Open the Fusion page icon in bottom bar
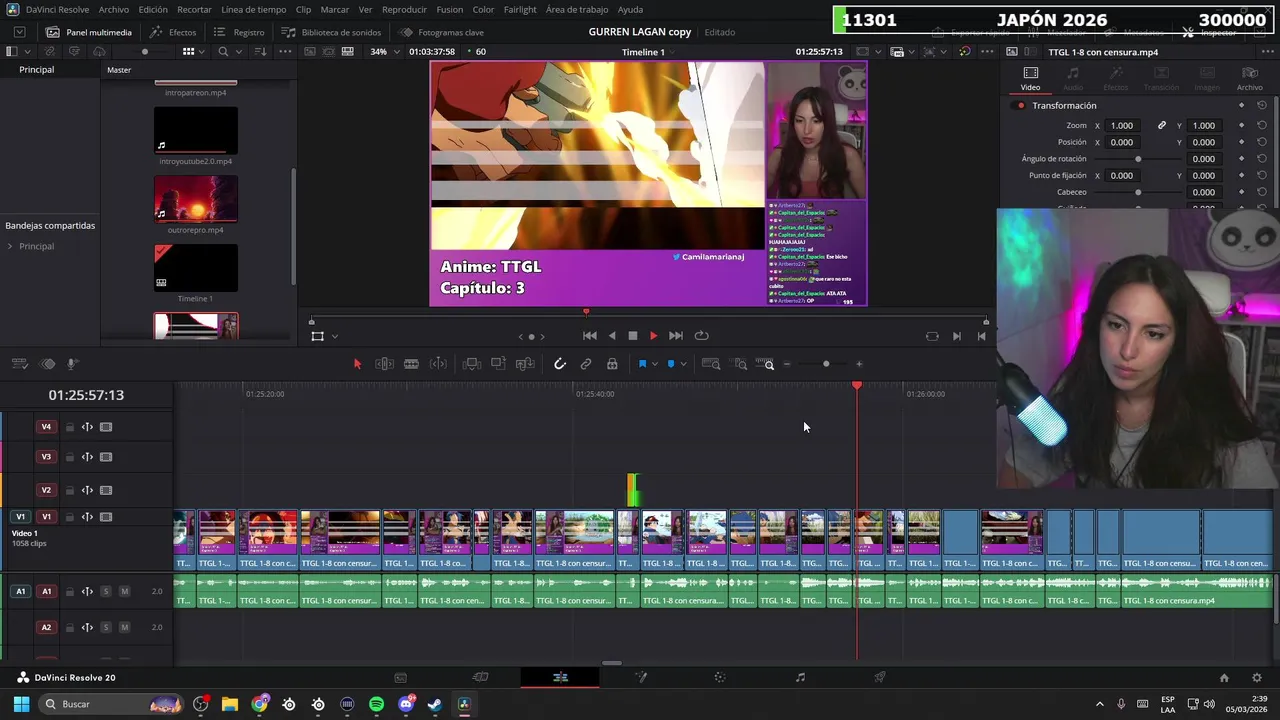1280x720 pixels. [640, 677]
